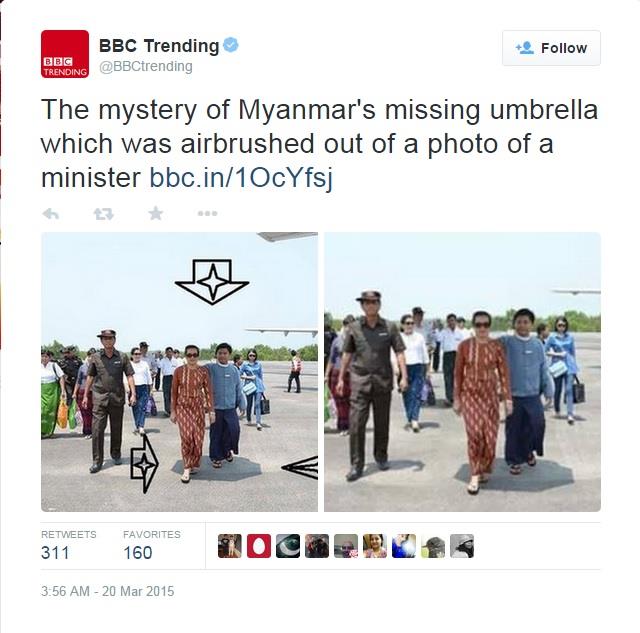Open the 3:56 AM 20 Mar 2015 timestamp
This screenshot has height=633, width=640.
point(107,591)
